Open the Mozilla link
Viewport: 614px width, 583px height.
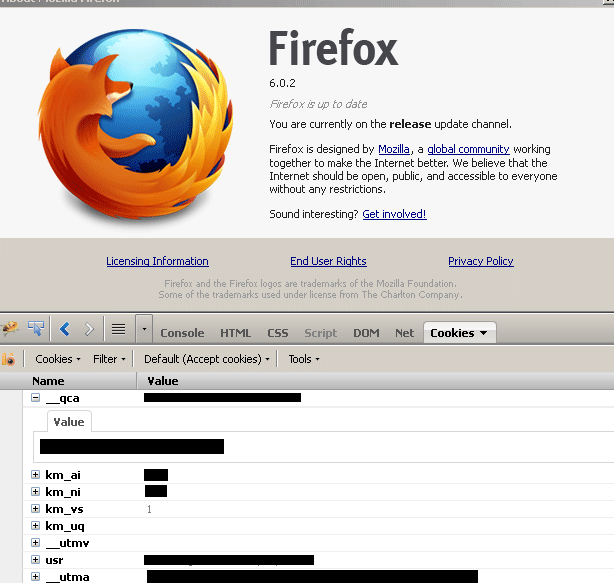[394, 149]
